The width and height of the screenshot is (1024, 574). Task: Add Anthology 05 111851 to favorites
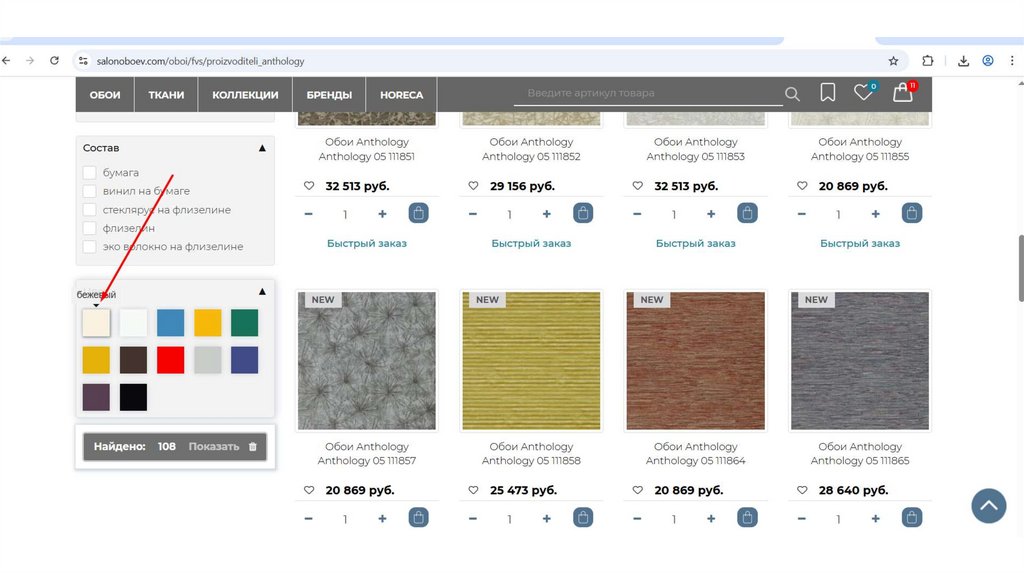click(x=309, y=186)
